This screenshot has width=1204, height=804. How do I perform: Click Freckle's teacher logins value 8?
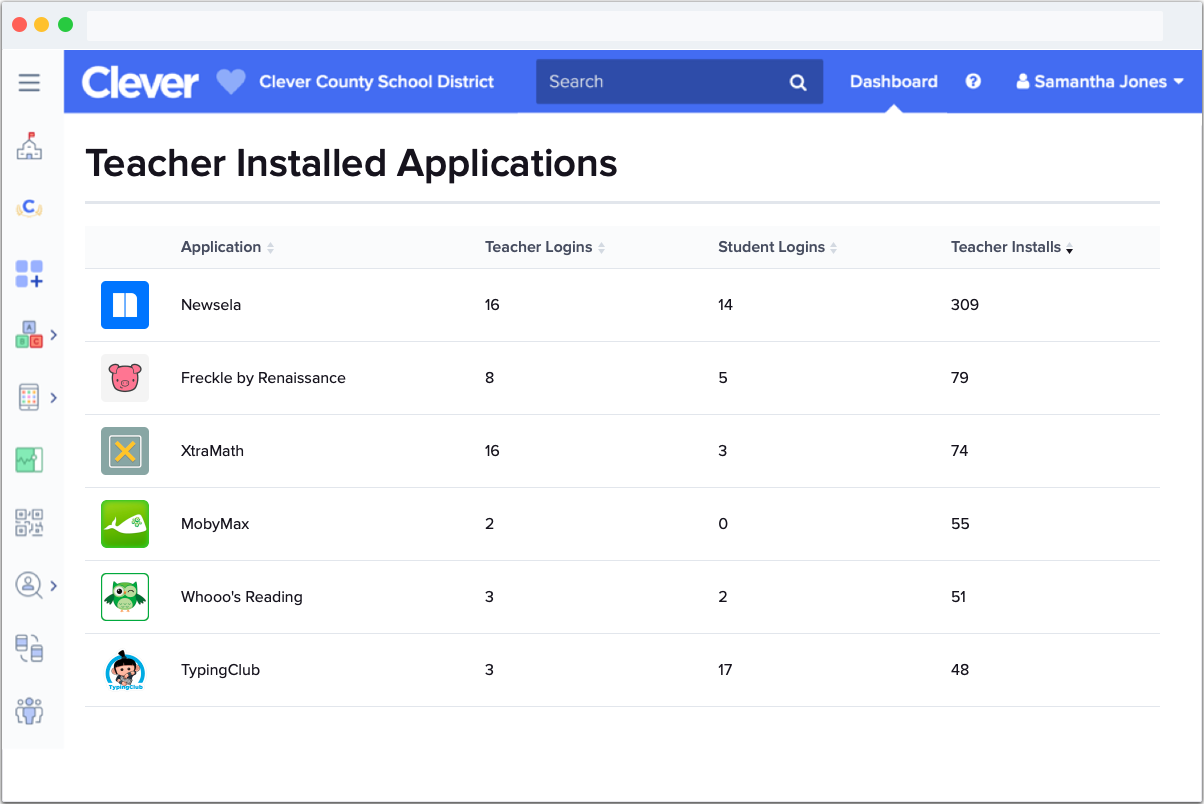(489, 378)
